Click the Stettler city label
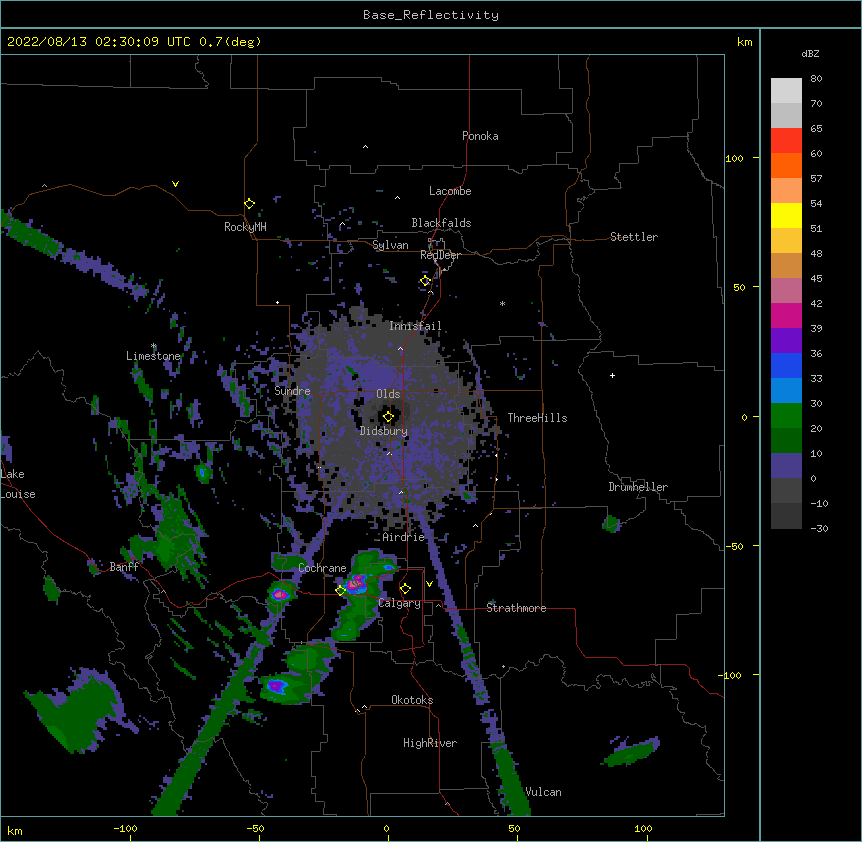 point(634,237)
